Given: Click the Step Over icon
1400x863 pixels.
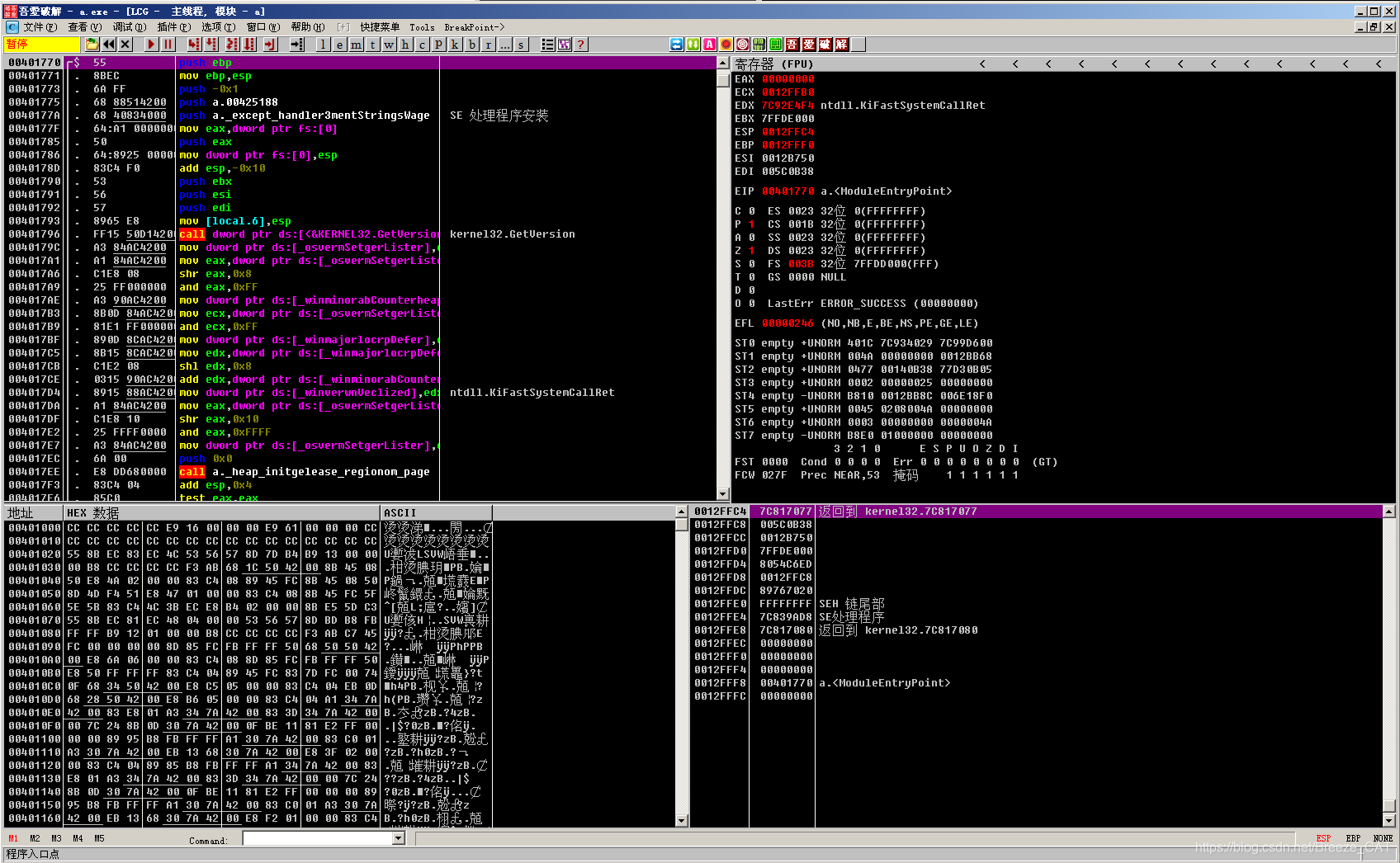Looking at the screenshot, I should click(212, 45).
